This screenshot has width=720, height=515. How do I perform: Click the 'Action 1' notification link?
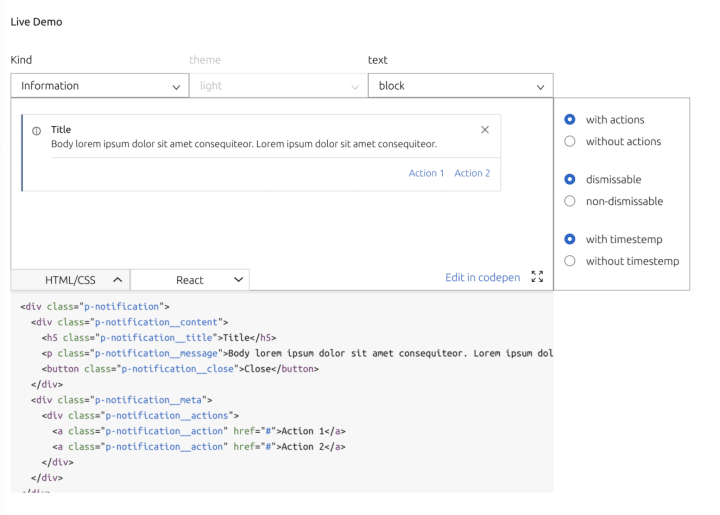[x=426, y=173]
